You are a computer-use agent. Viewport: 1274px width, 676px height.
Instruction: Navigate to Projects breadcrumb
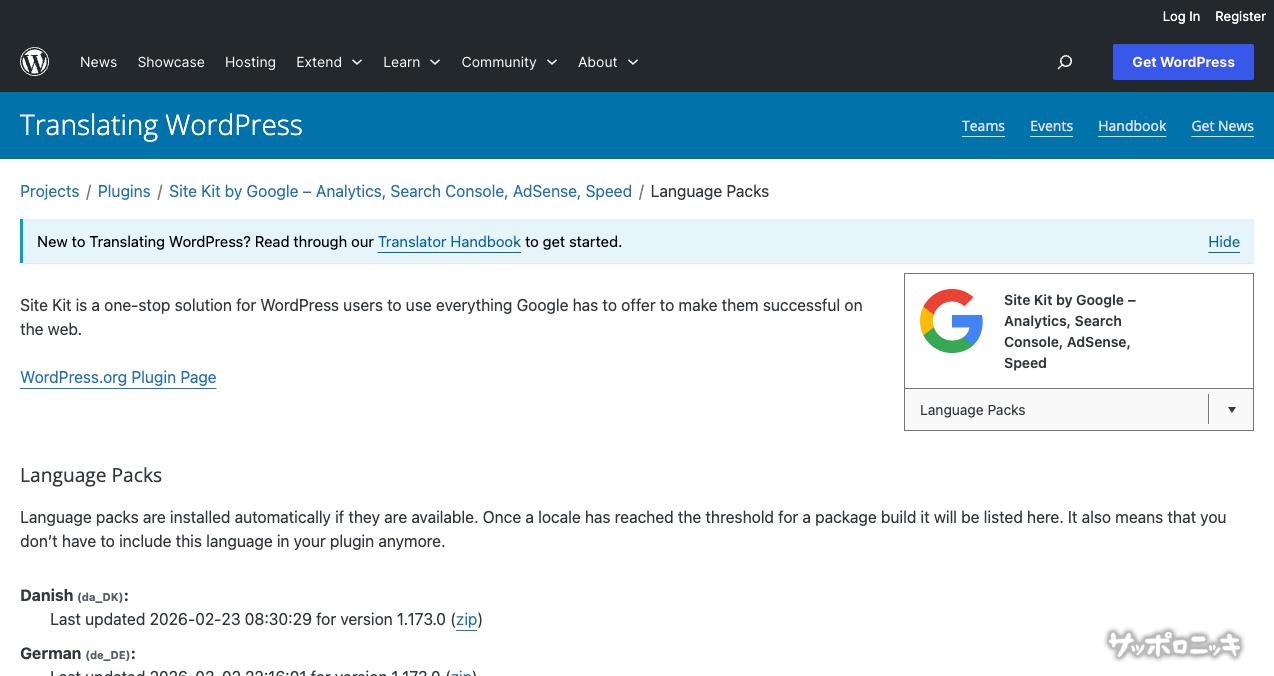49,191
